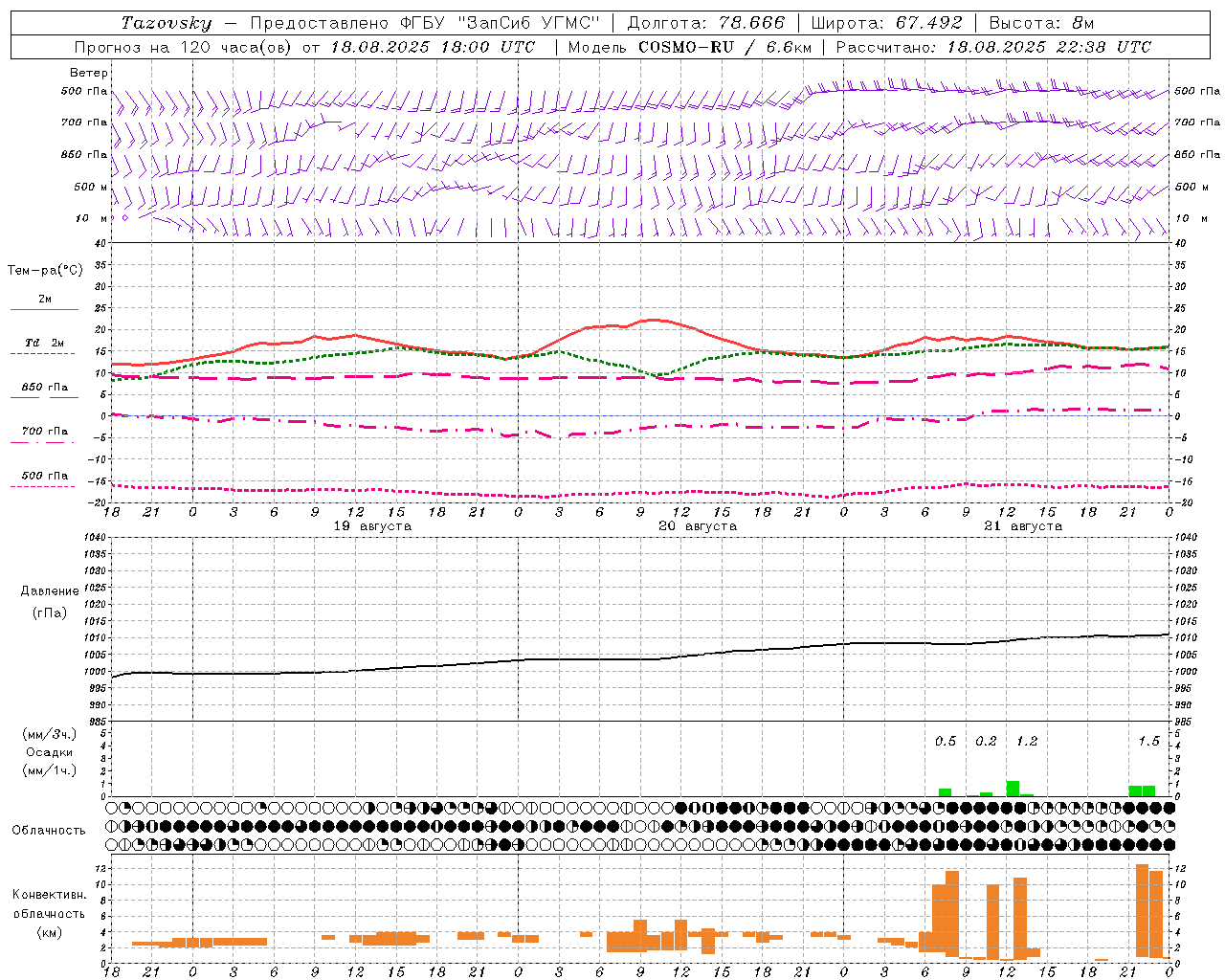1225x980 pixels.
Task: Click the (мм/3ч.) precipitation unit label
Action: (x=50, y=734)
